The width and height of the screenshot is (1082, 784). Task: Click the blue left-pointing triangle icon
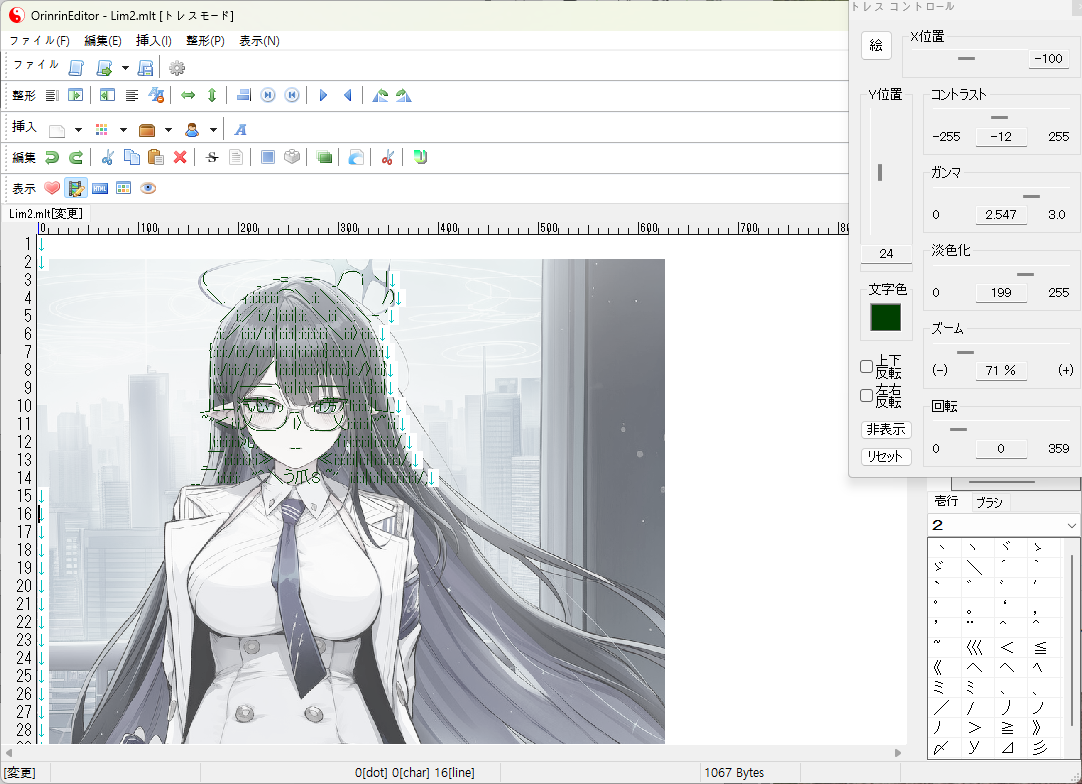pos(348,95)
